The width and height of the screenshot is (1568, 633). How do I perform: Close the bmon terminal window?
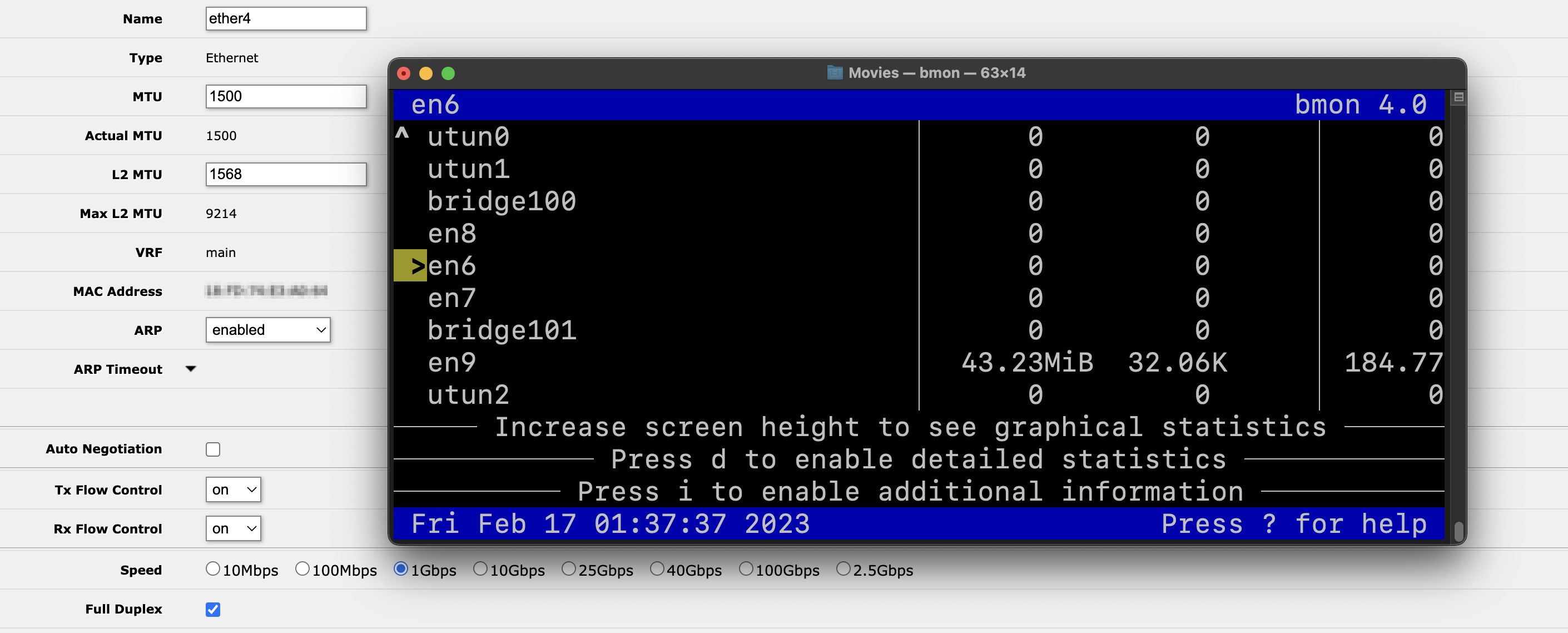(404, 73)
